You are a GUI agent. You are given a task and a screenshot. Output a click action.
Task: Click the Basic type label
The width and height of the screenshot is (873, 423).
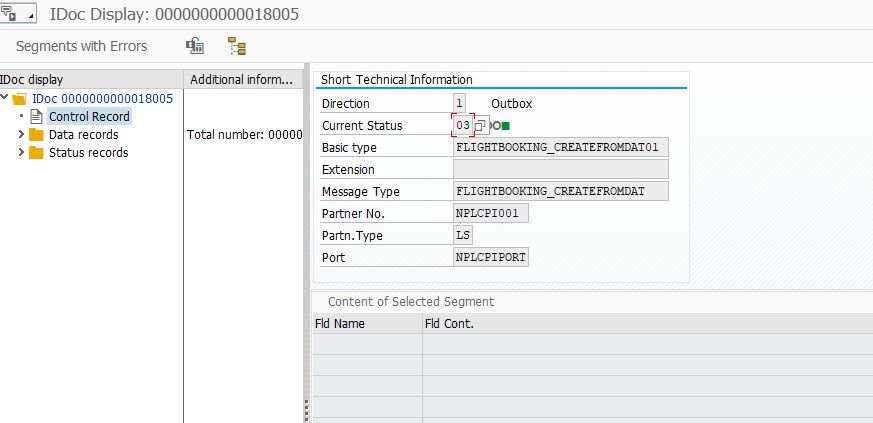pos(349,147)
